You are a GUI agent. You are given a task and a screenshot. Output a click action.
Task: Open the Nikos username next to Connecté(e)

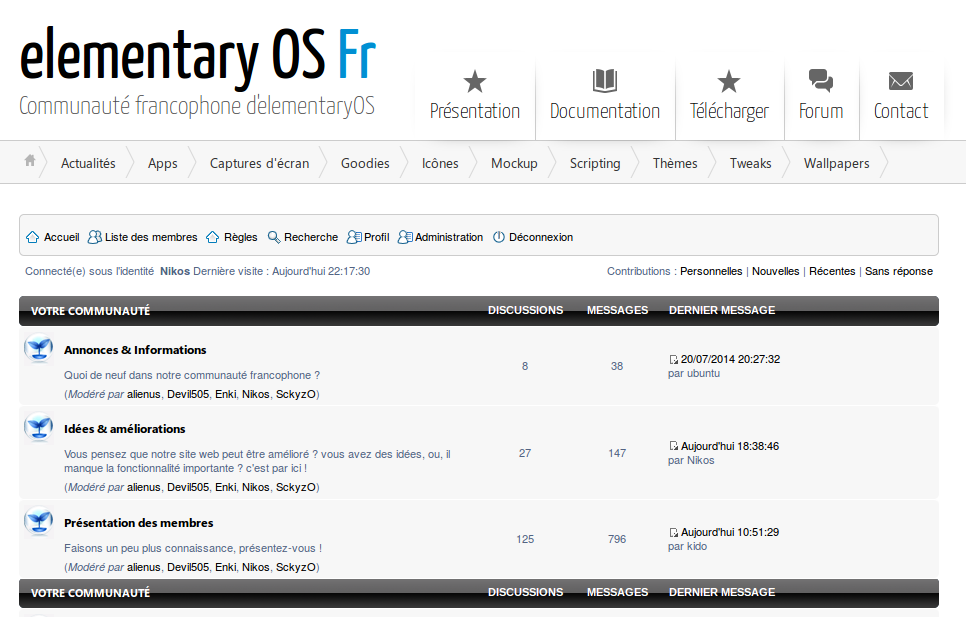click(x=175, y=271)
